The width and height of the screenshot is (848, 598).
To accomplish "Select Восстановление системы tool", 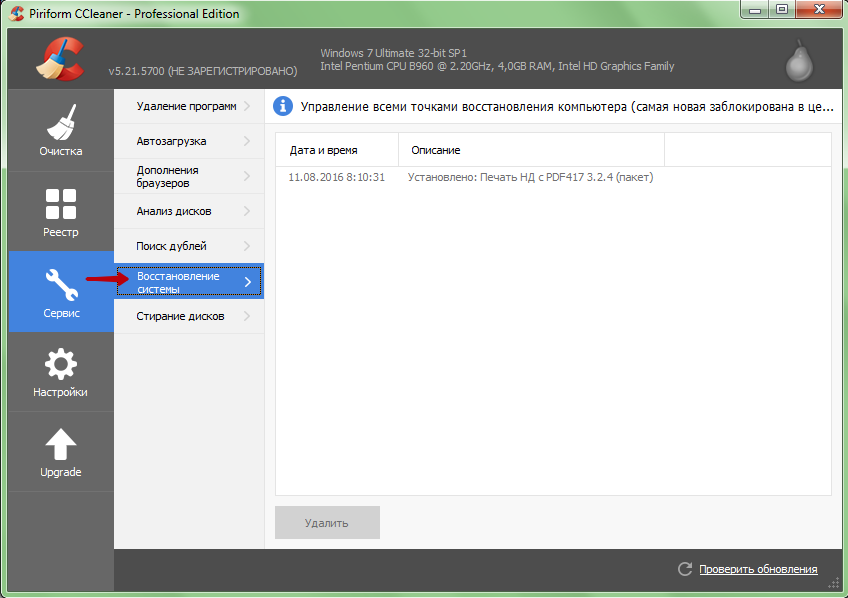I will tap(189, 281).
